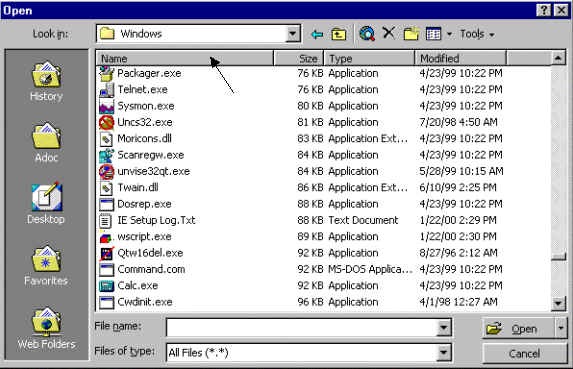Click the Delete X icon
Image resolution: width=573 pixels, height=369 pixels.
(x=388, y=33)
